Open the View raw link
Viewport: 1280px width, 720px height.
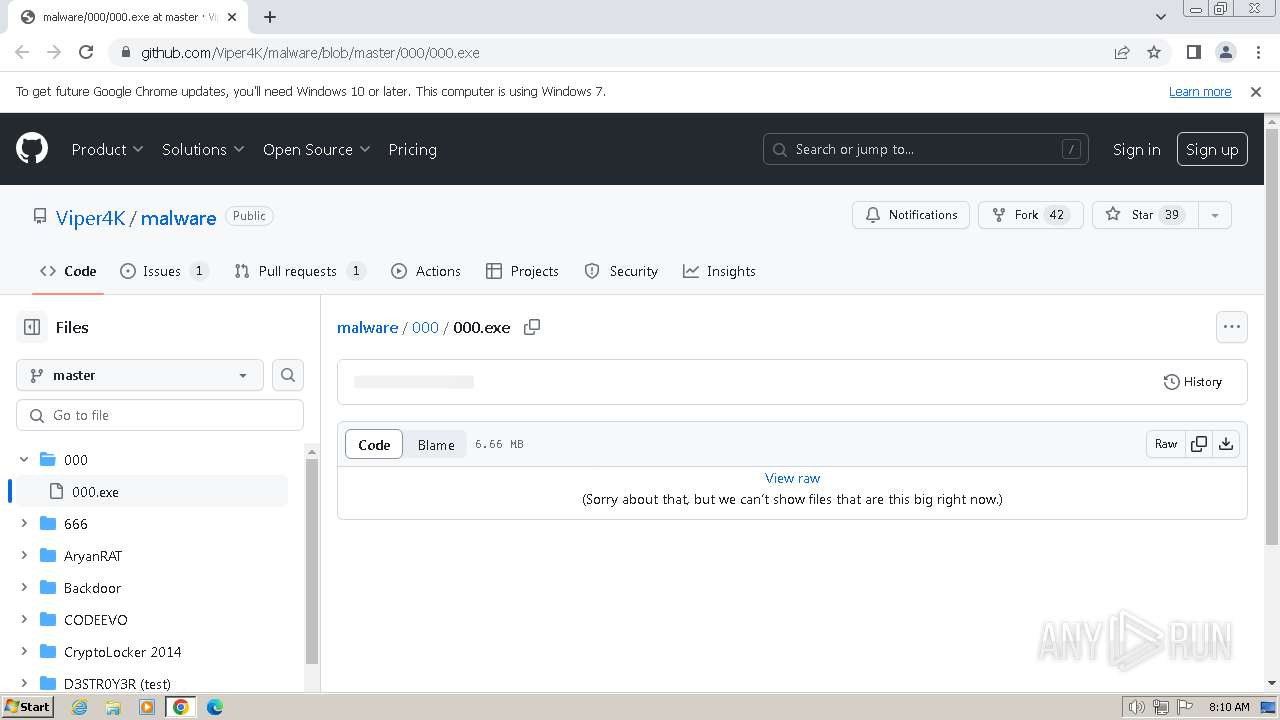point(792,478)
